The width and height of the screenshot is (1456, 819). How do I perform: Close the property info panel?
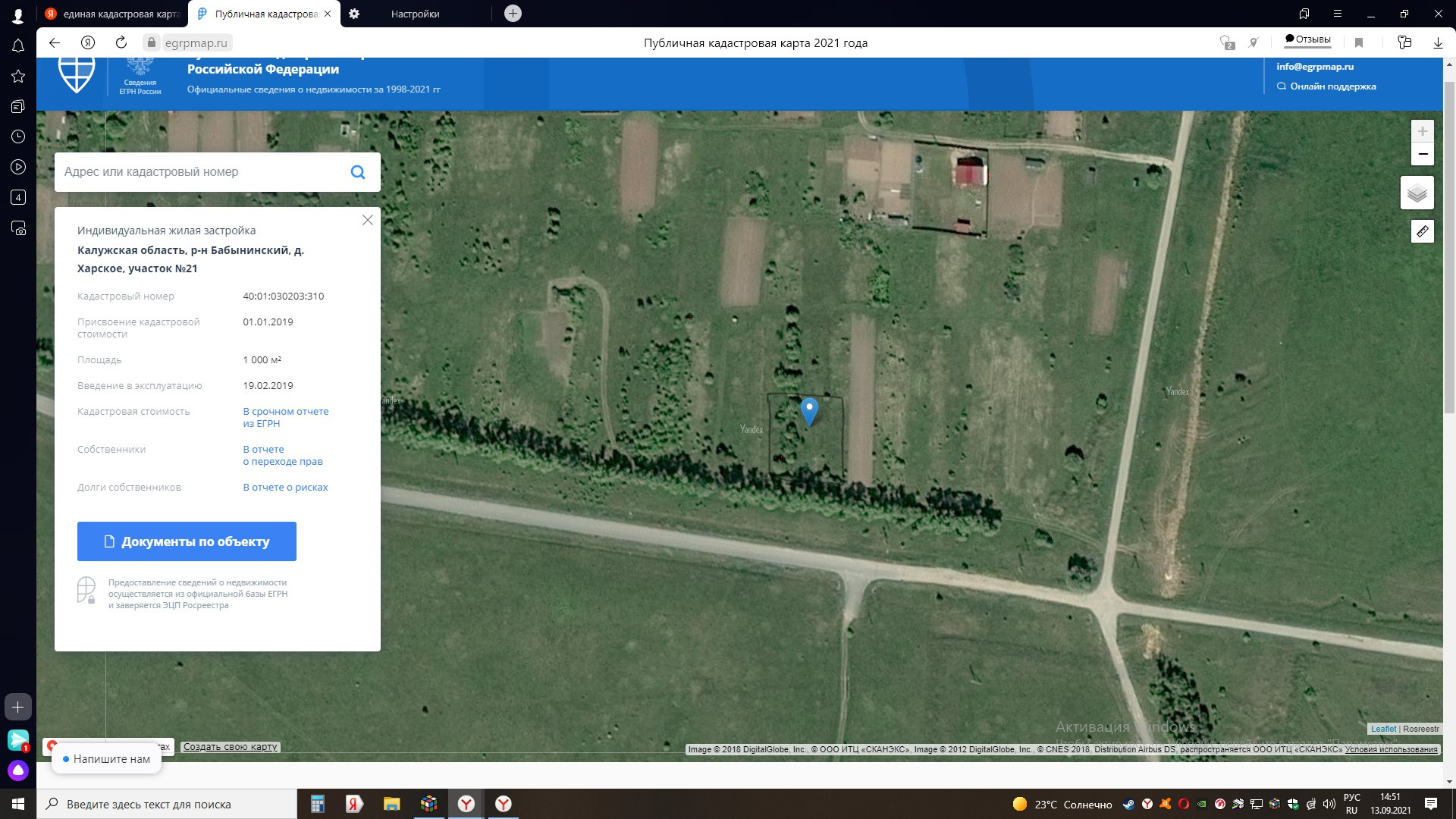[x=368, y=220]
